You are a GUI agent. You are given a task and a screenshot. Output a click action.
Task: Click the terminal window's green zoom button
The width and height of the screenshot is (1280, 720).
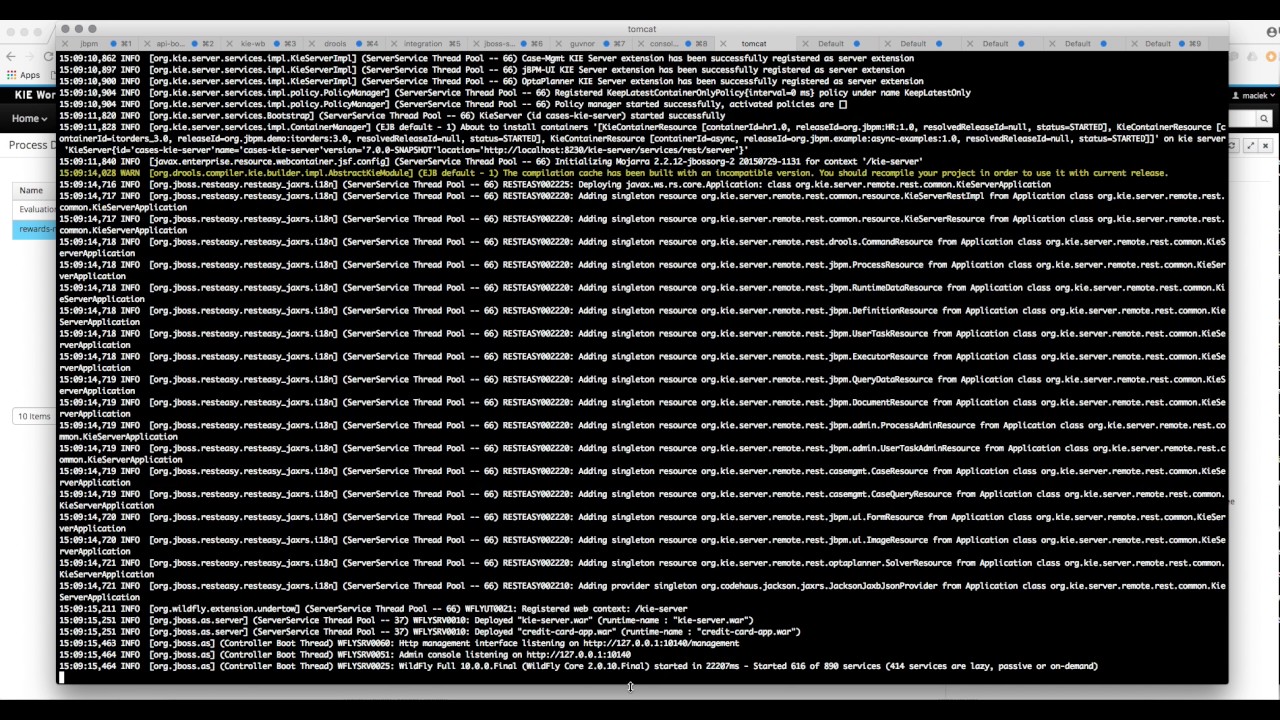click(92, 29)
